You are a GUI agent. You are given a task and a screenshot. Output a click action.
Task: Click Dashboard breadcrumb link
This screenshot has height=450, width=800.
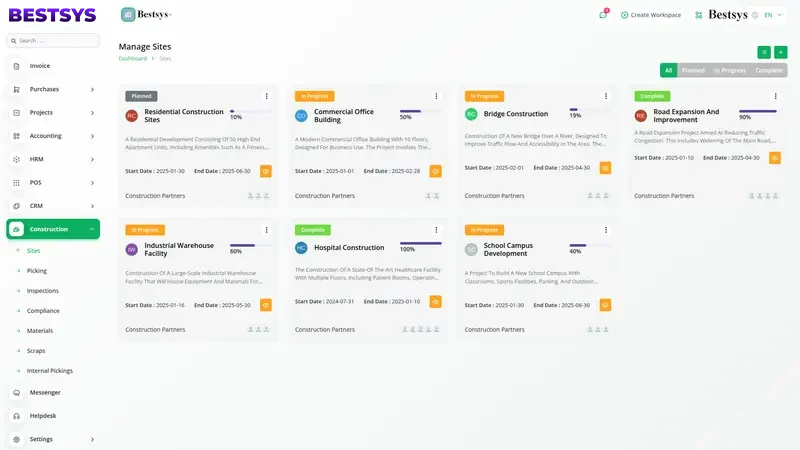(x=132, y=59)
